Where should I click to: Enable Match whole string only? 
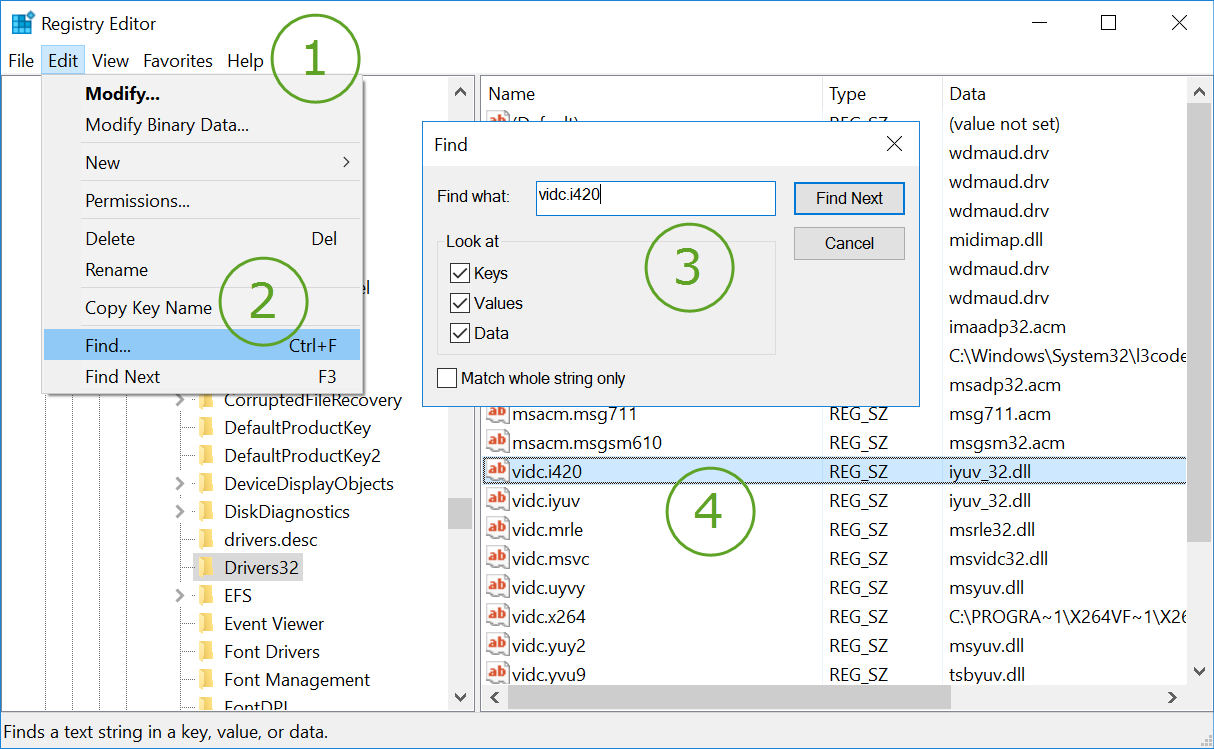point(447,378)
